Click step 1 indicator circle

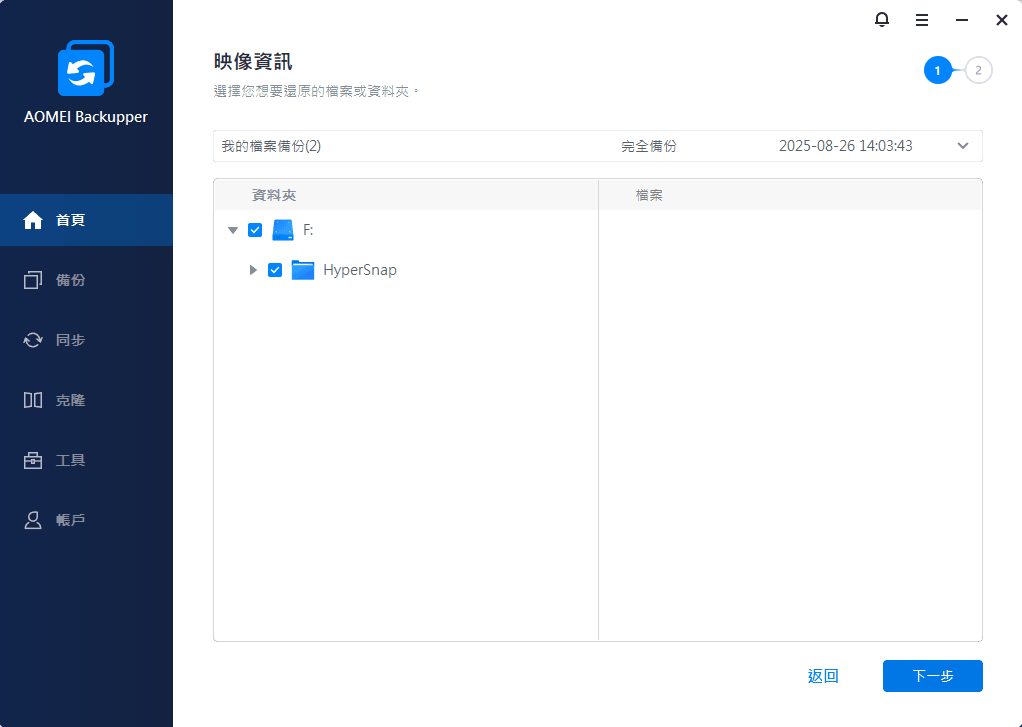tap(938, 70)
